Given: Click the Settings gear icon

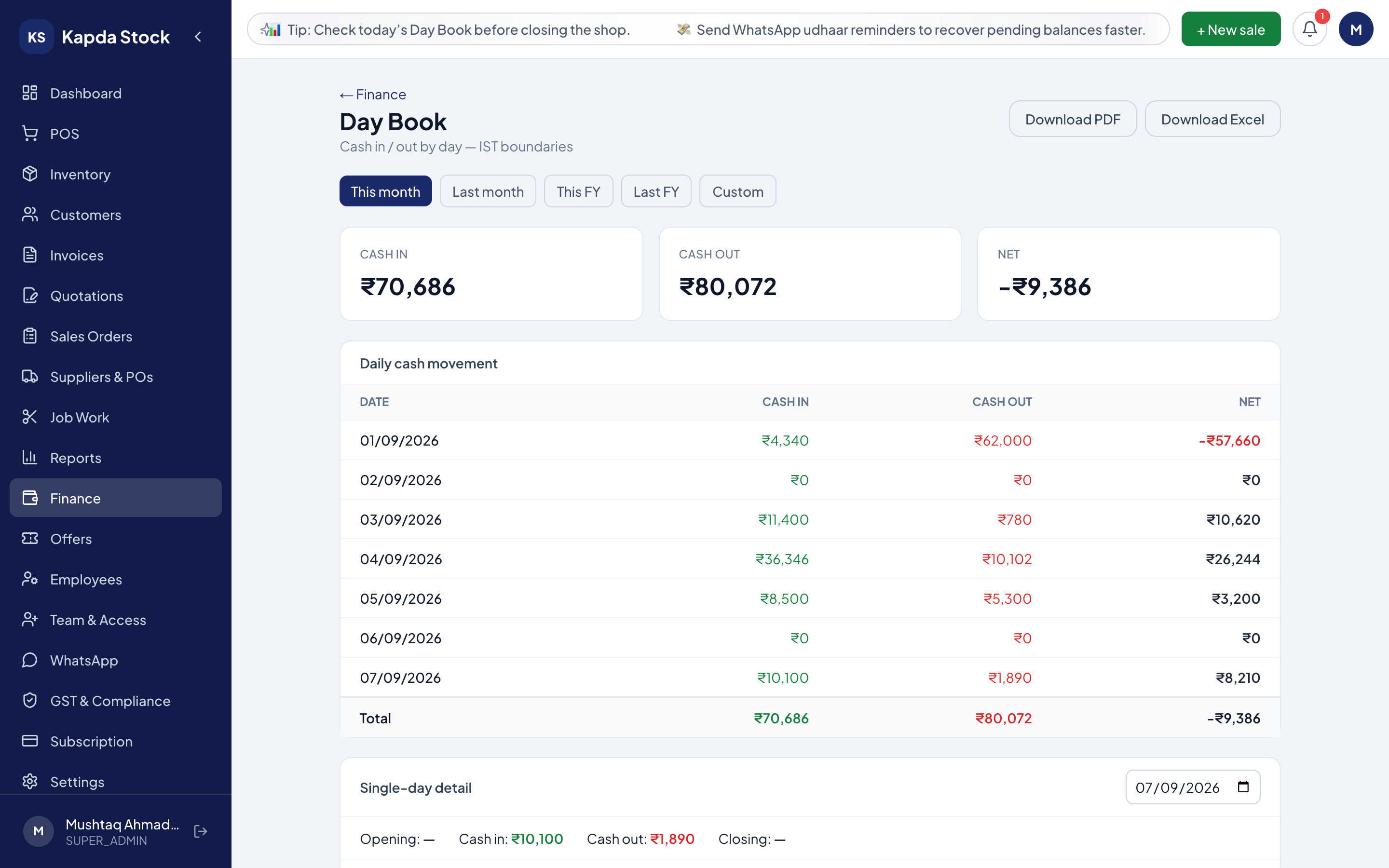Looking at the screenshot, I should pyautogui.click(x=30, y=781).
